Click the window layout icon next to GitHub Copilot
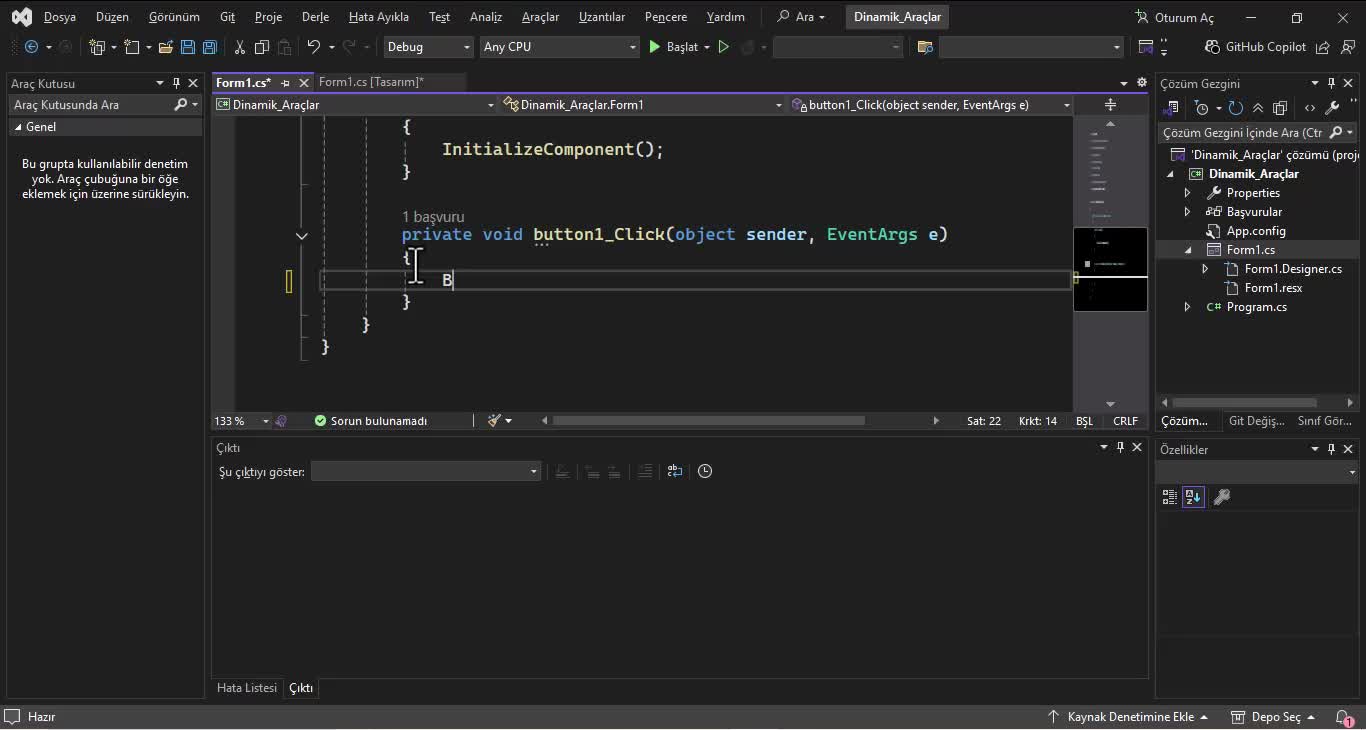Viewport: 1366px width, 730px height. coord(1147,47)
